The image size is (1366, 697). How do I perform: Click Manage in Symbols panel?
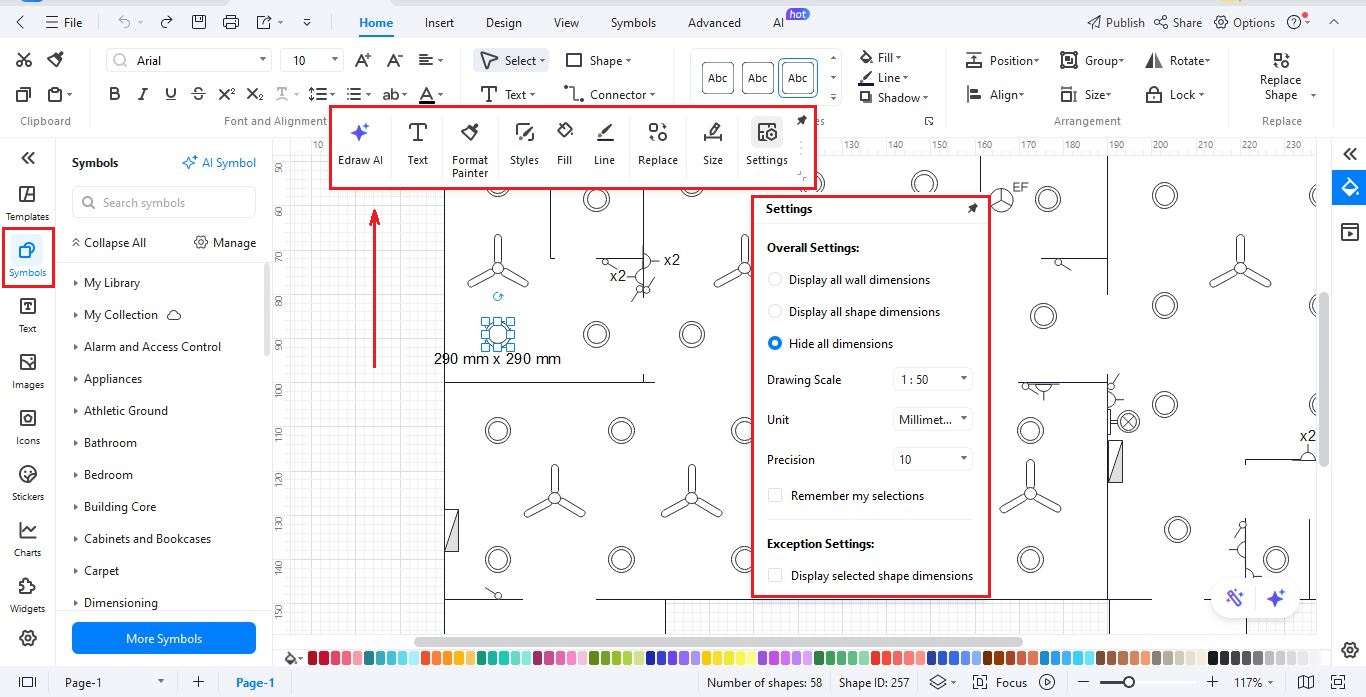[225, 242]
